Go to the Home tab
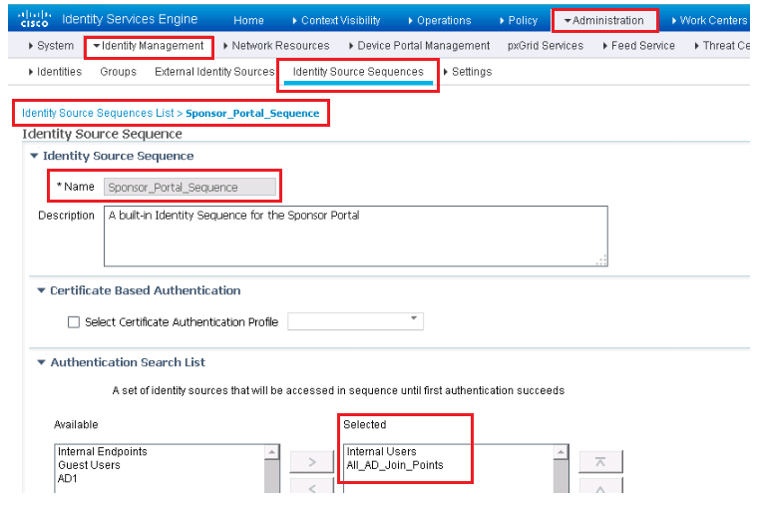The width and height of the screenshot is (759, 512). point(248,20)
